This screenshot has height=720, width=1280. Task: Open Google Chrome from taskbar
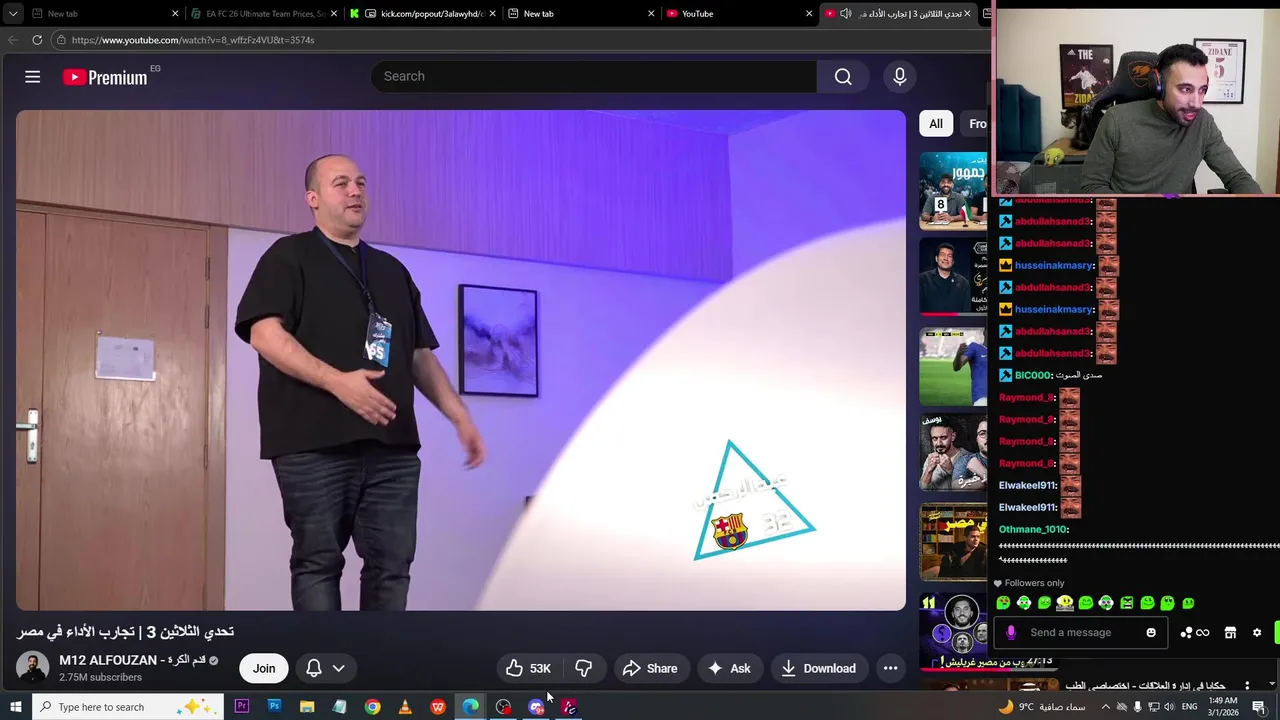click(372, 707)
